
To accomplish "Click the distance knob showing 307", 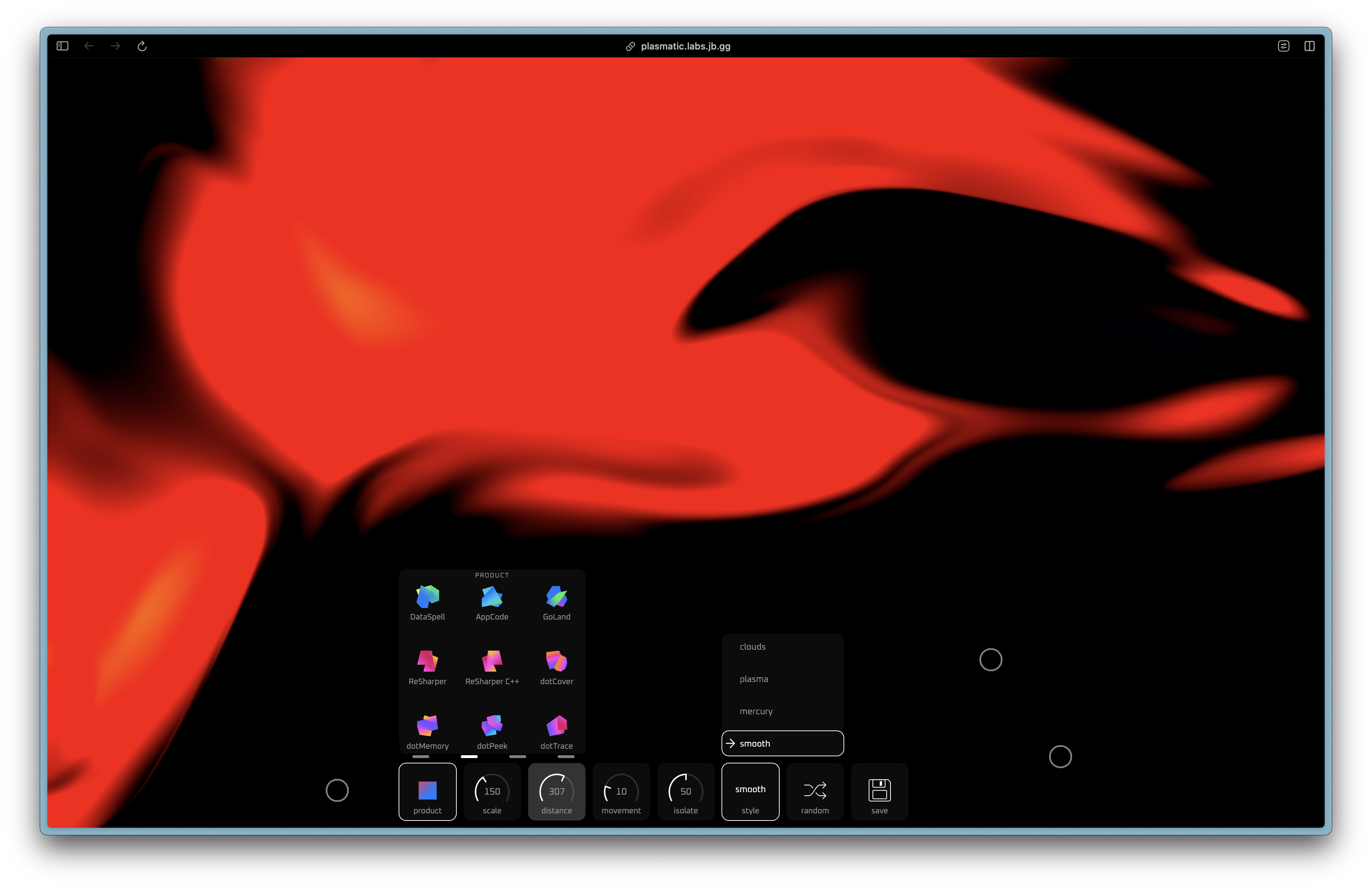I will [x=556, y=792].
